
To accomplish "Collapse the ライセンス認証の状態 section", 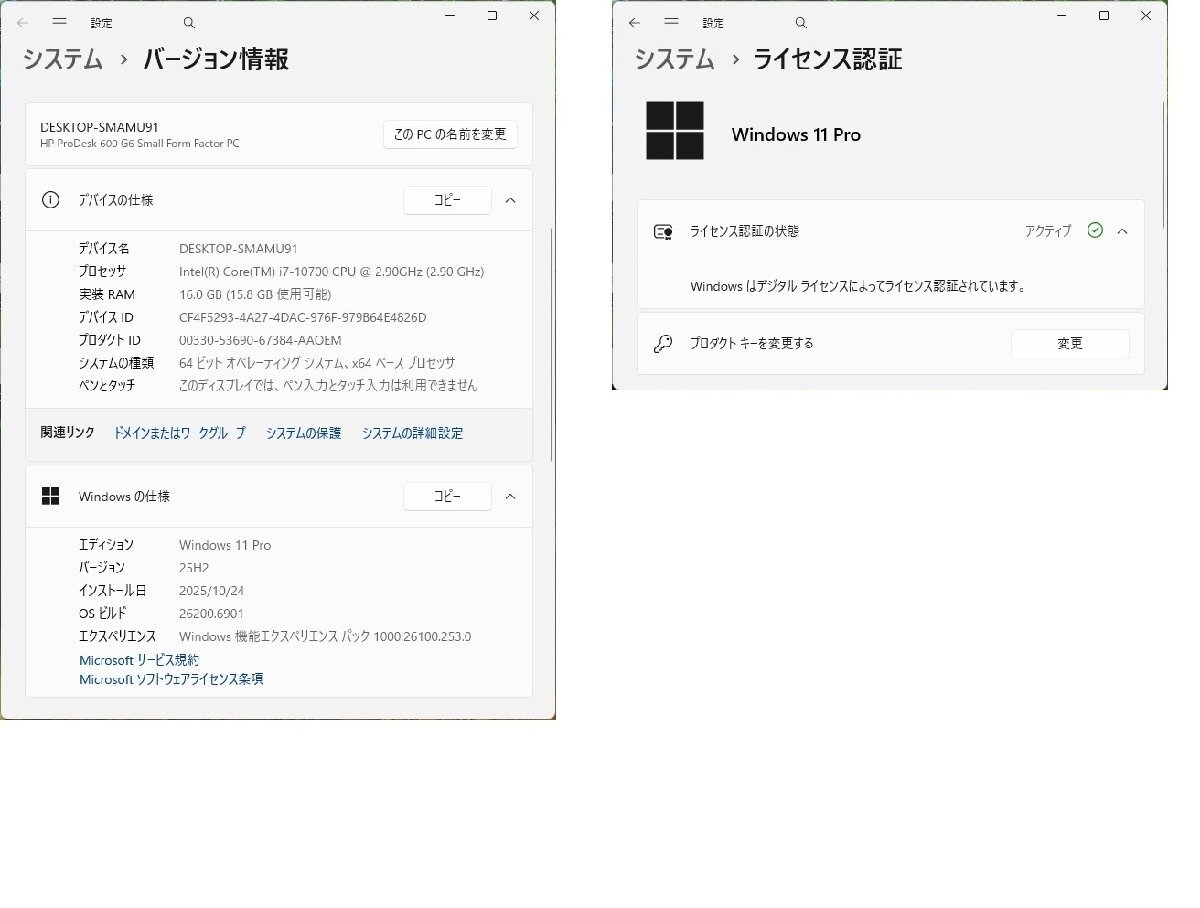I will click(x=1123, y=231).
